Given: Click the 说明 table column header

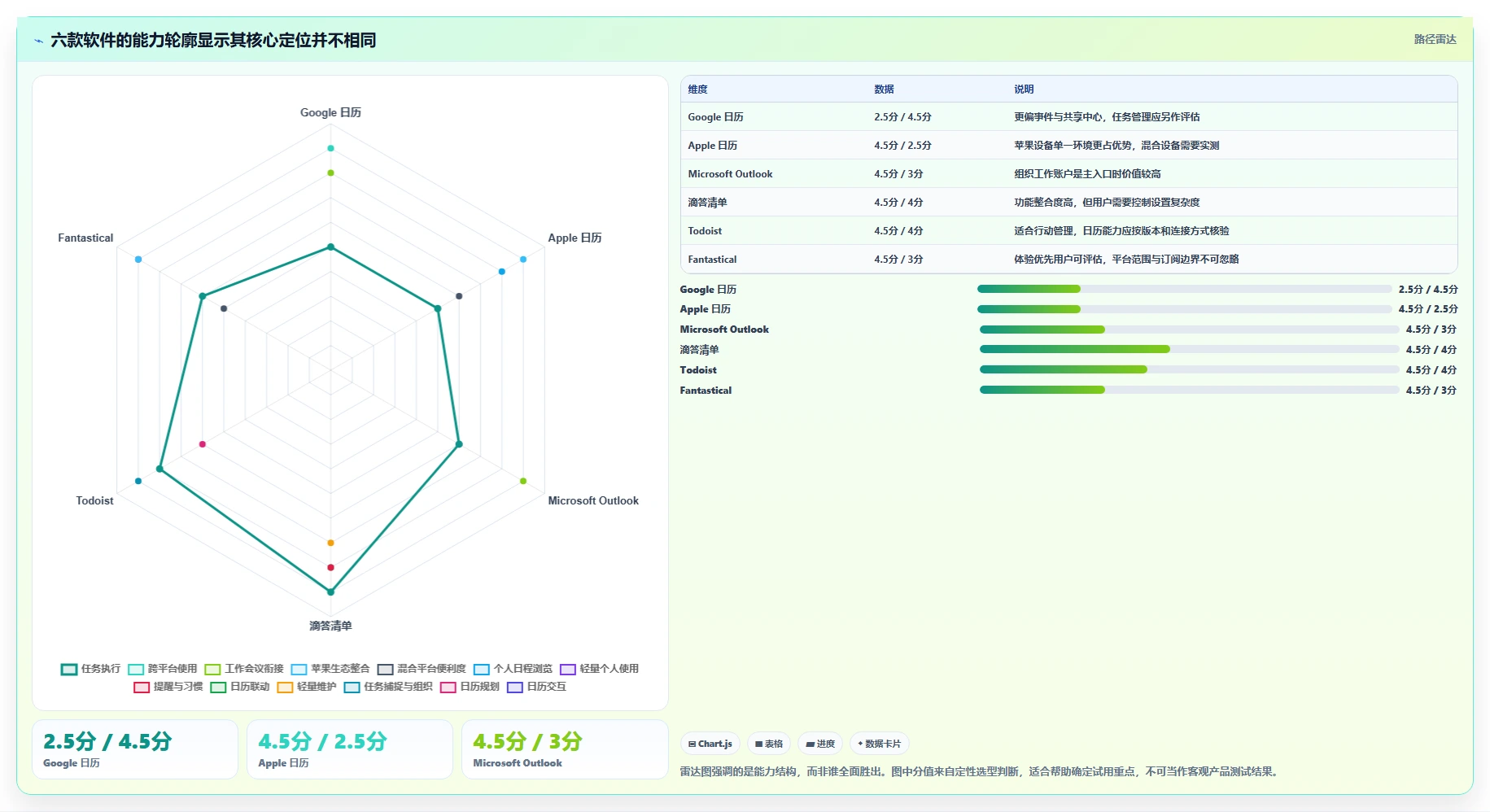Looking at the screenshot, I should point(1024,89).
